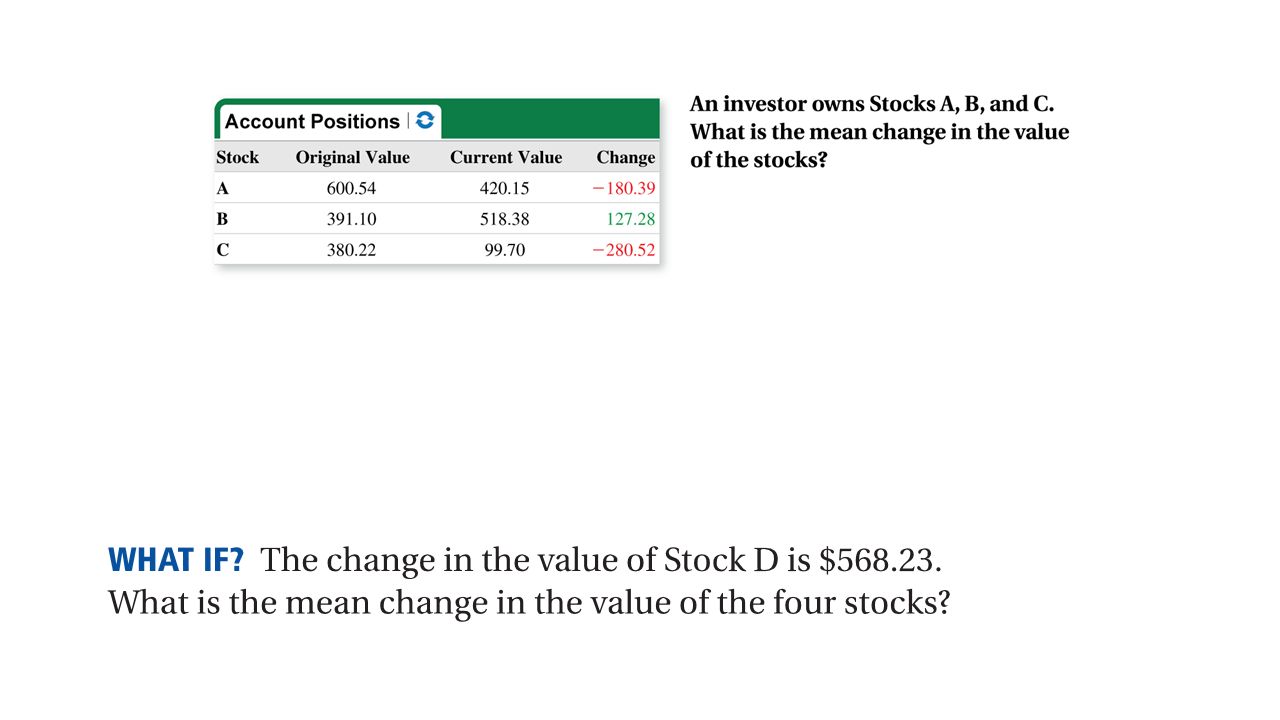Select the Account Positions tab
This screenshot has height=720, width=1280.
coord(328,121)
